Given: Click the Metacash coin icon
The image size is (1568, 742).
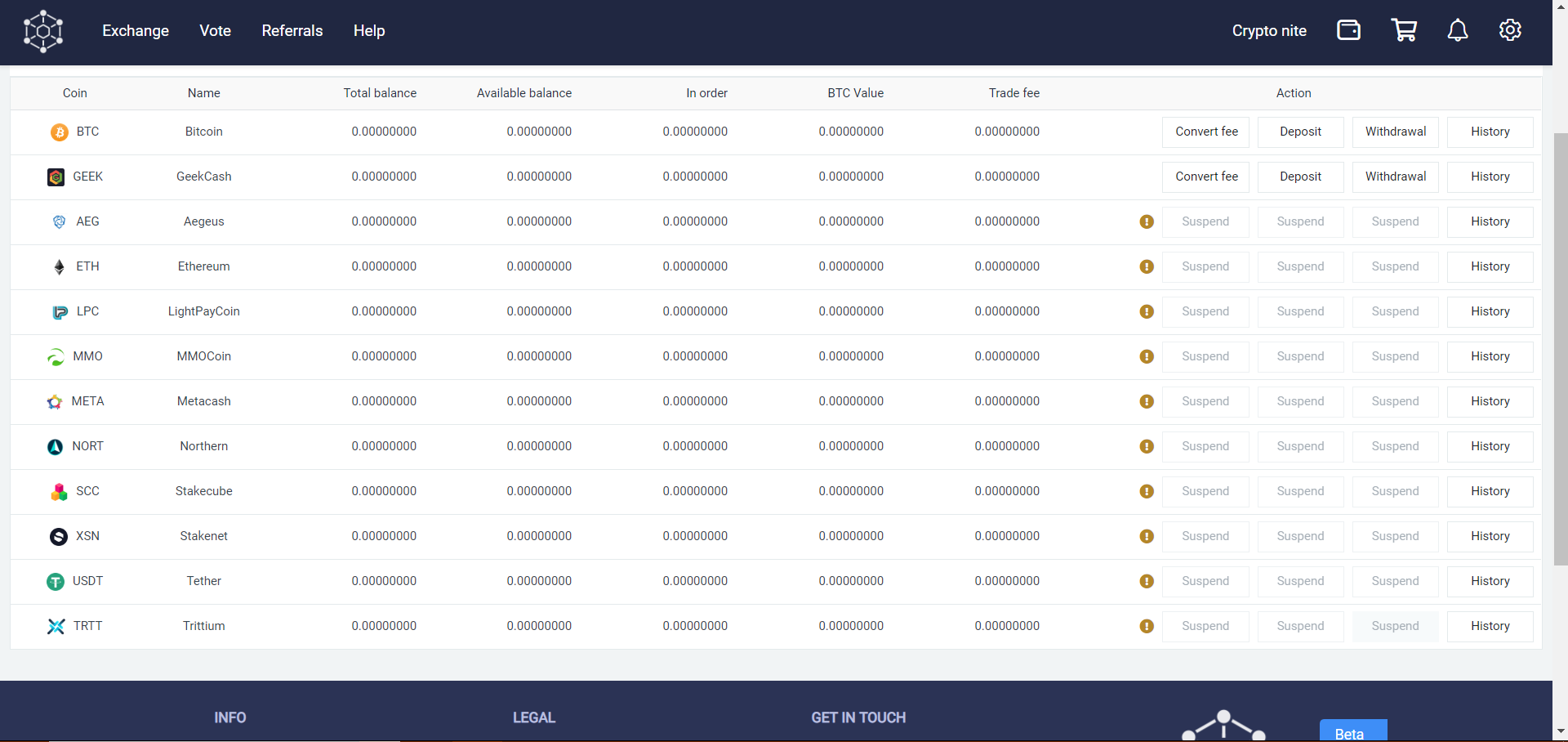Looking at the screenshot, I should click(x=55, y=402).
